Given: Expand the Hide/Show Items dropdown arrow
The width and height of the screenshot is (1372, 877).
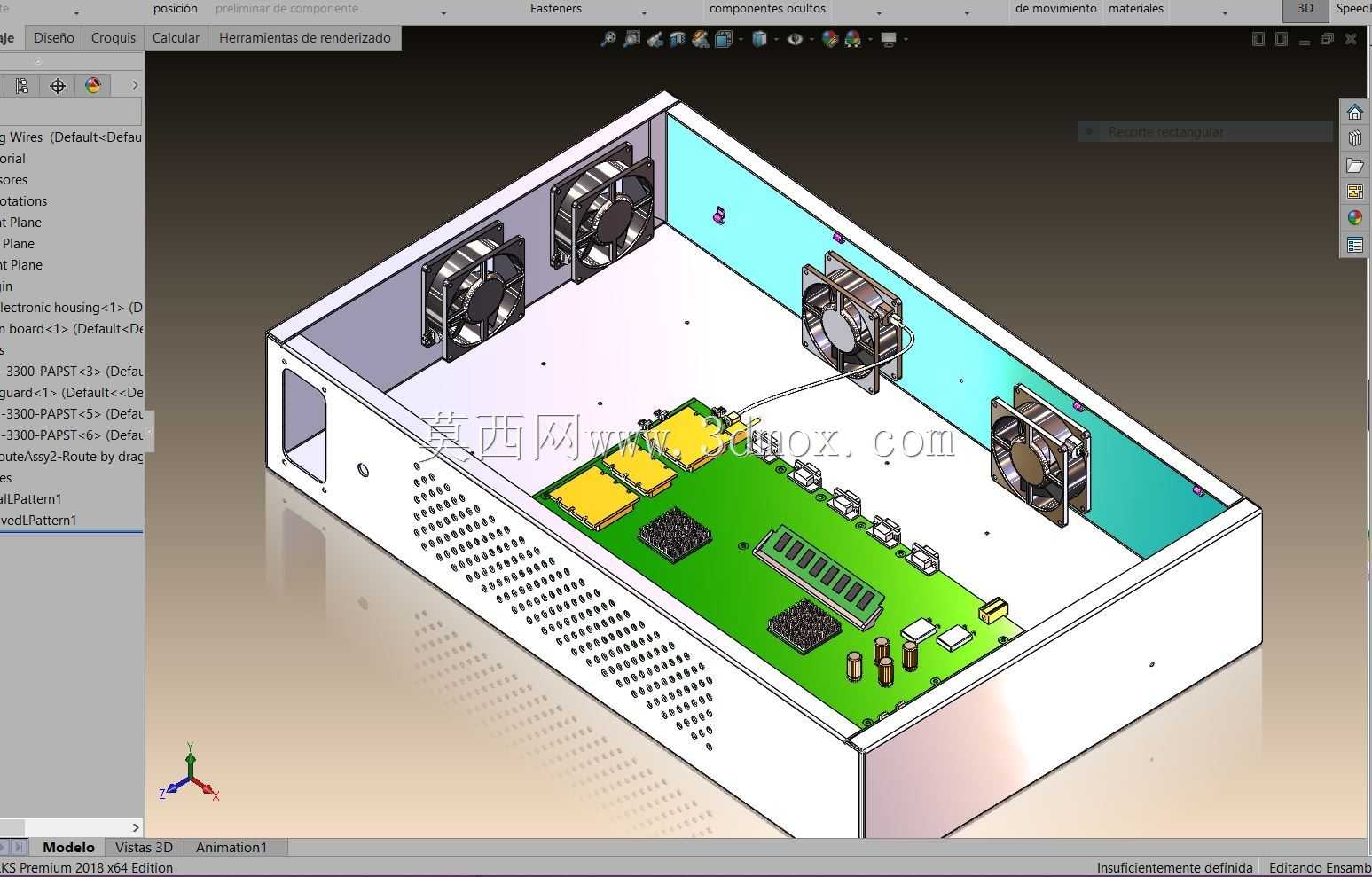Looking at the screenshot, I should point(811,39).
